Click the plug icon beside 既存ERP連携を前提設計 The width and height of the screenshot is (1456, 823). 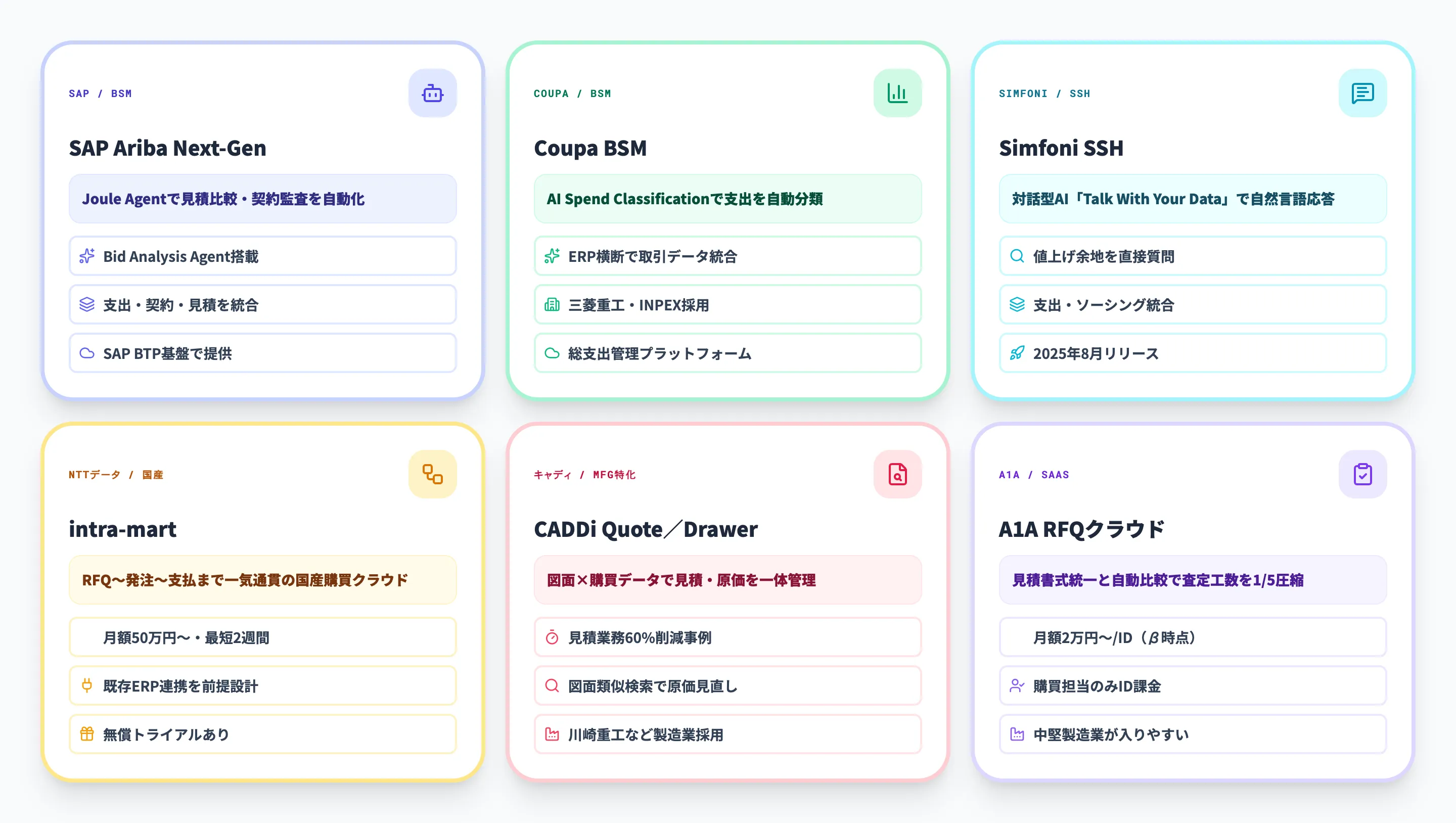86,685
